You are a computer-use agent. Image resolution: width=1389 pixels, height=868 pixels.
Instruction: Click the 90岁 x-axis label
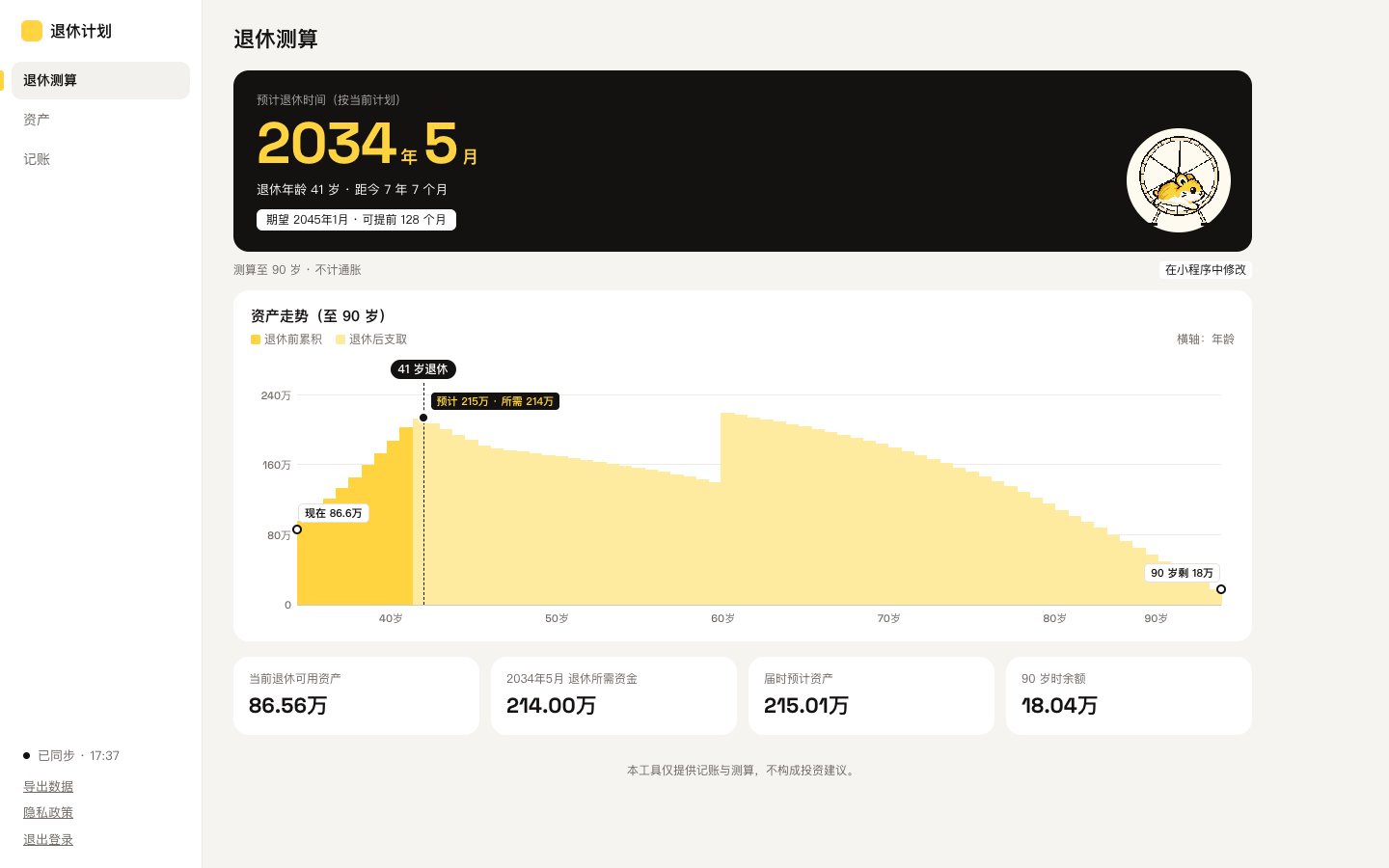1156,618
